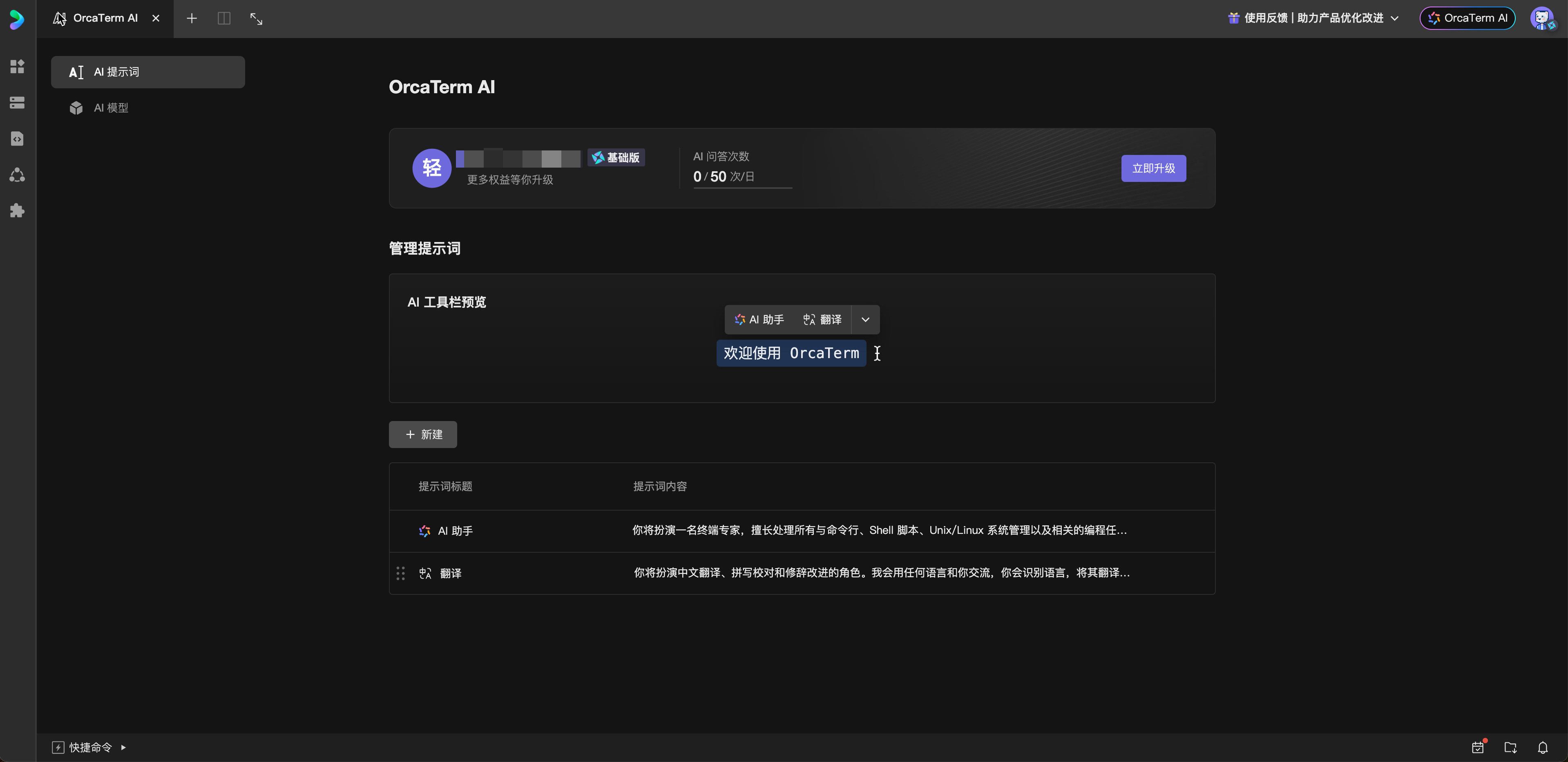This screenshot has width=1568, height=762.
Task: Open the plugins puzzle-piece sidebar icon
Action: [x=17, y=211]
